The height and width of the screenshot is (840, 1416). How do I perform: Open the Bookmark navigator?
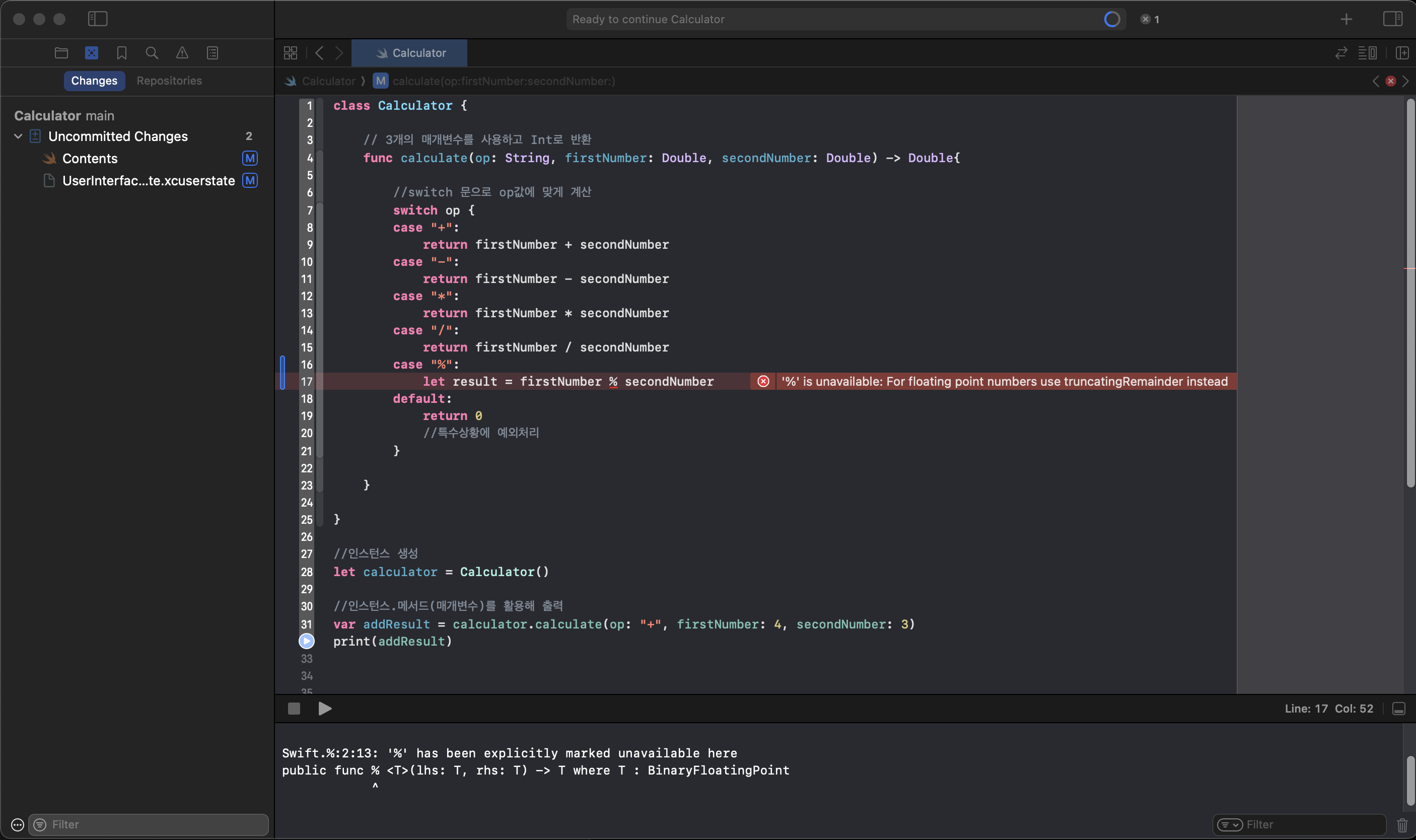pos(122,53)
